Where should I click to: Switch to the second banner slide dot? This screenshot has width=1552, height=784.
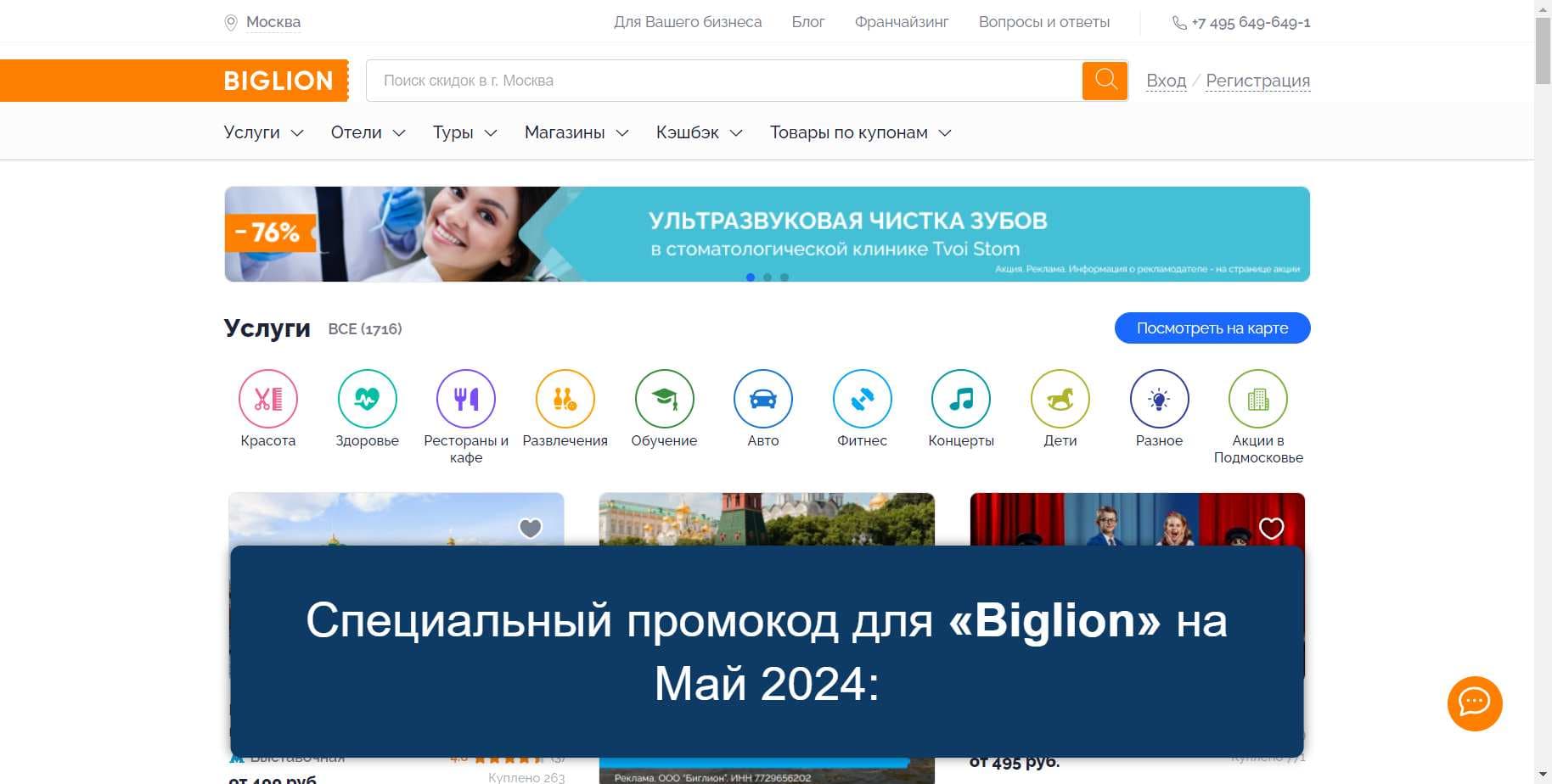[x=768, y=277]
